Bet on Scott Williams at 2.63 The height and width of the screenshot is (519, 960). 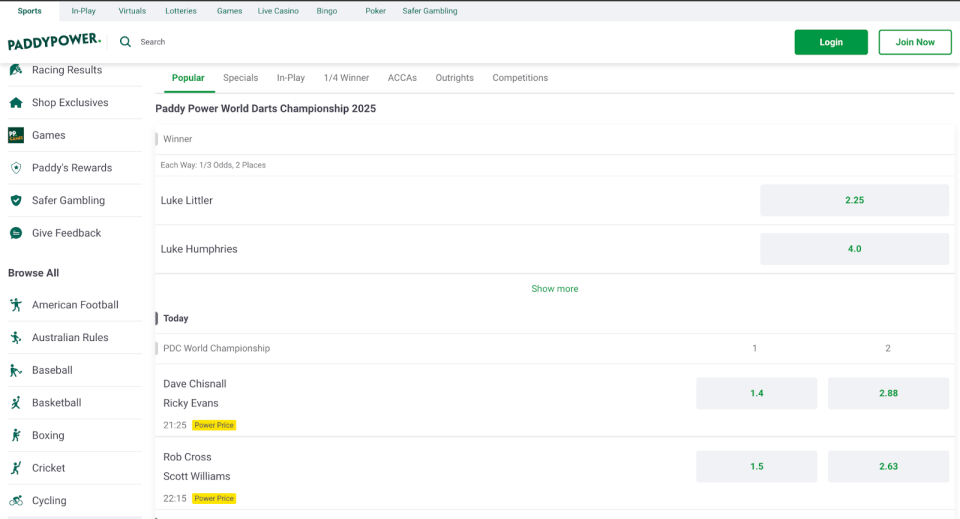click(888, 466)
